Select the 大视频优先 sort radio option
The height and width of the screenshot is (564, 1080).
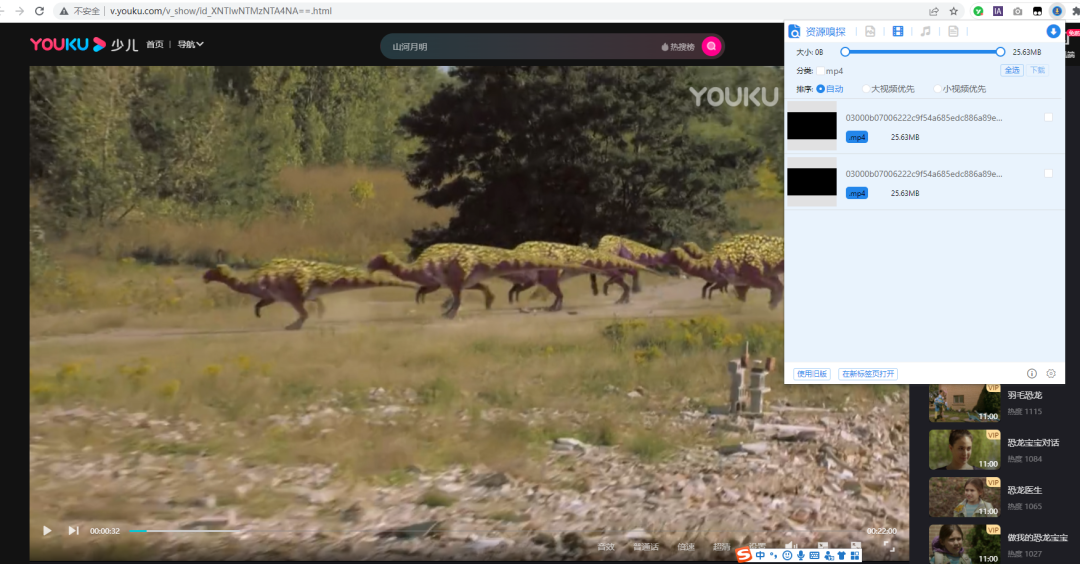click(x=865, y=89)
